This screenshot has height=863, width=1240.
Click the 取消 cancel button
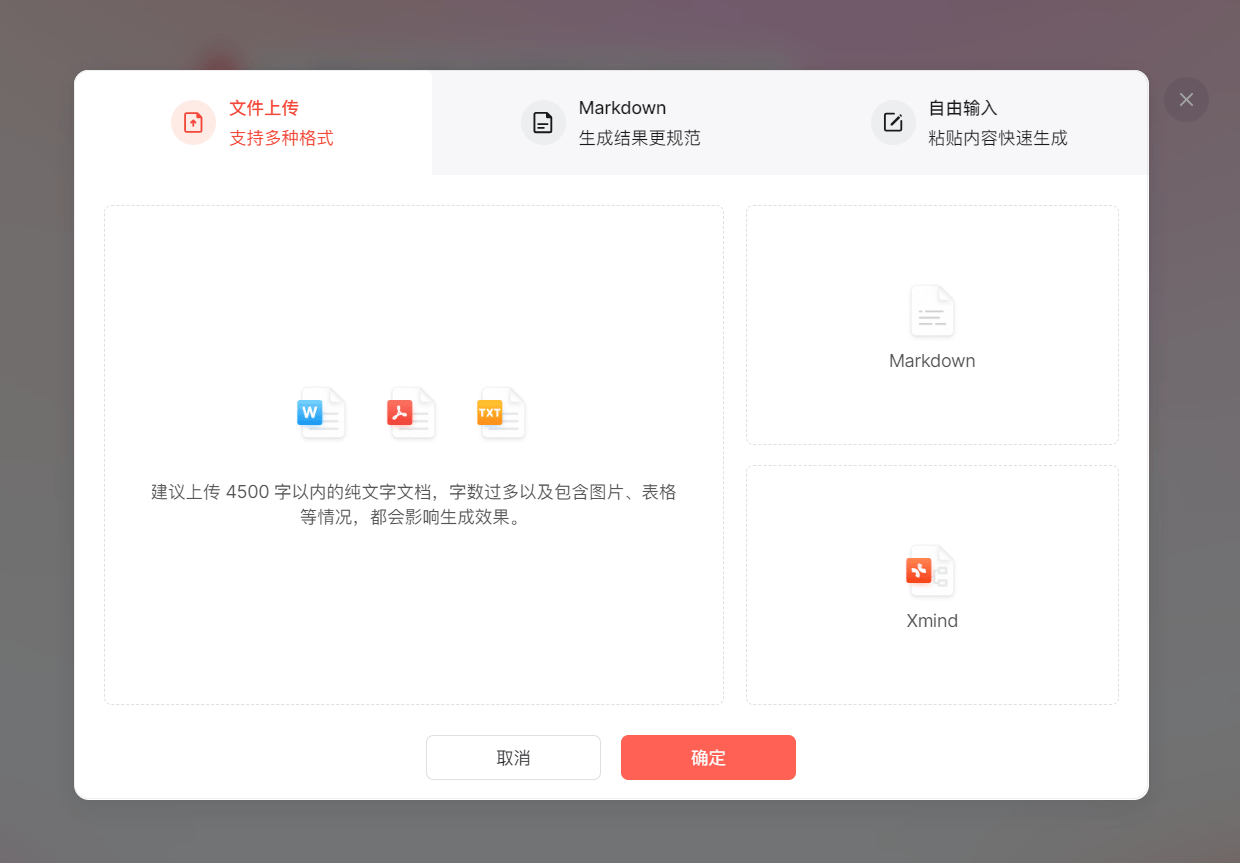pos(513,757)
